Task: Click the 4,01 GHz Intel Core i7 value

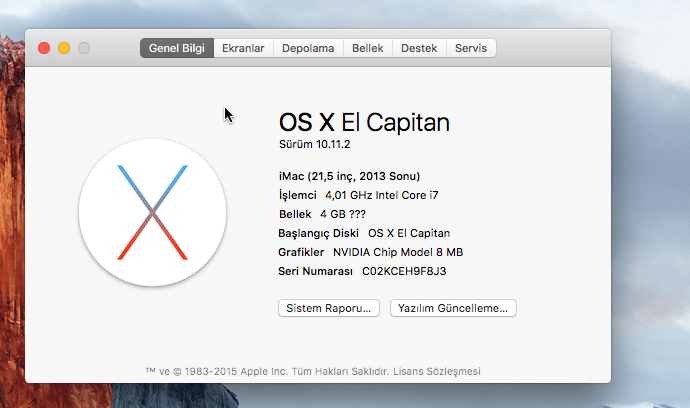Action: click(382, 195)
